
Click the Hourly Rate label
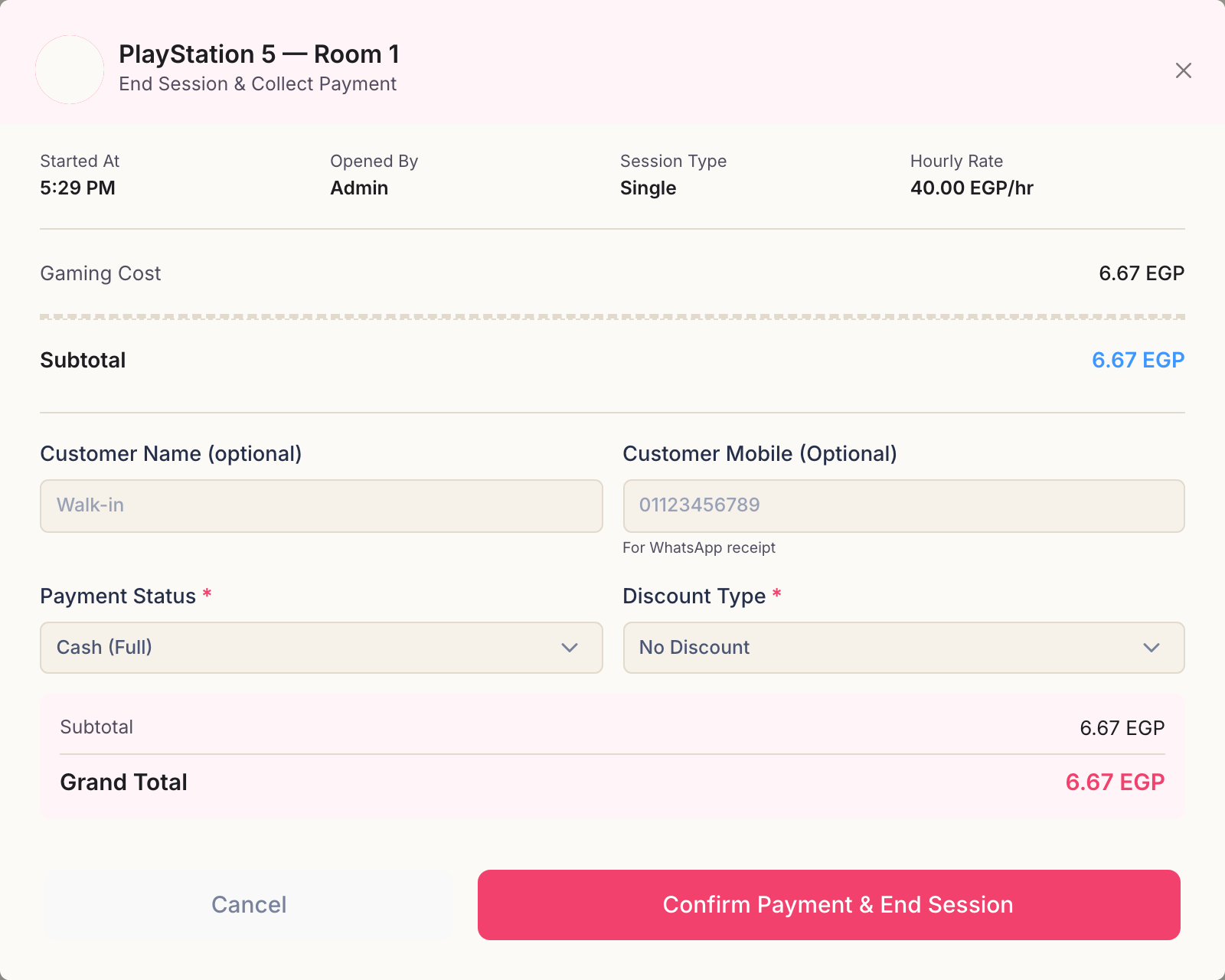[x=956, y=162]
